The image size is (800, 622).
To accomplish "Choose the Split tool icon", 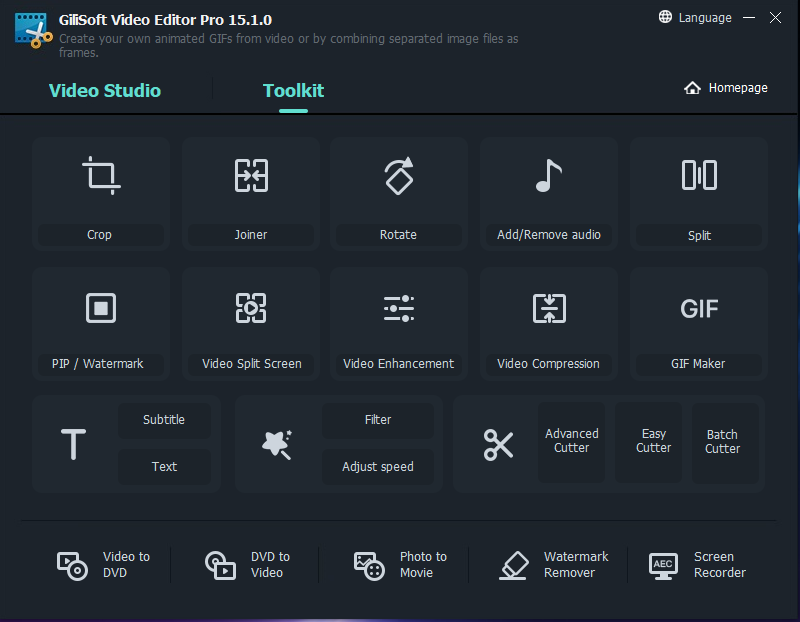I will [699, 175].
